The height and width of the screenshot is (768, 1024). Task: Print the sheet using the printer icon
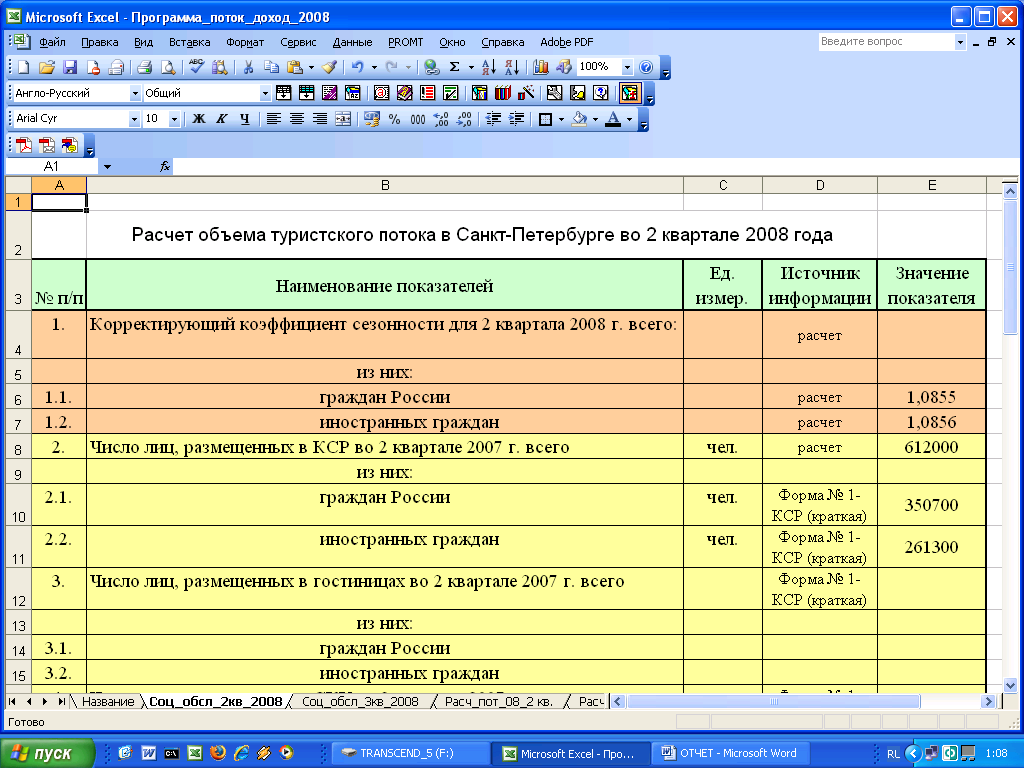[144, 67]
